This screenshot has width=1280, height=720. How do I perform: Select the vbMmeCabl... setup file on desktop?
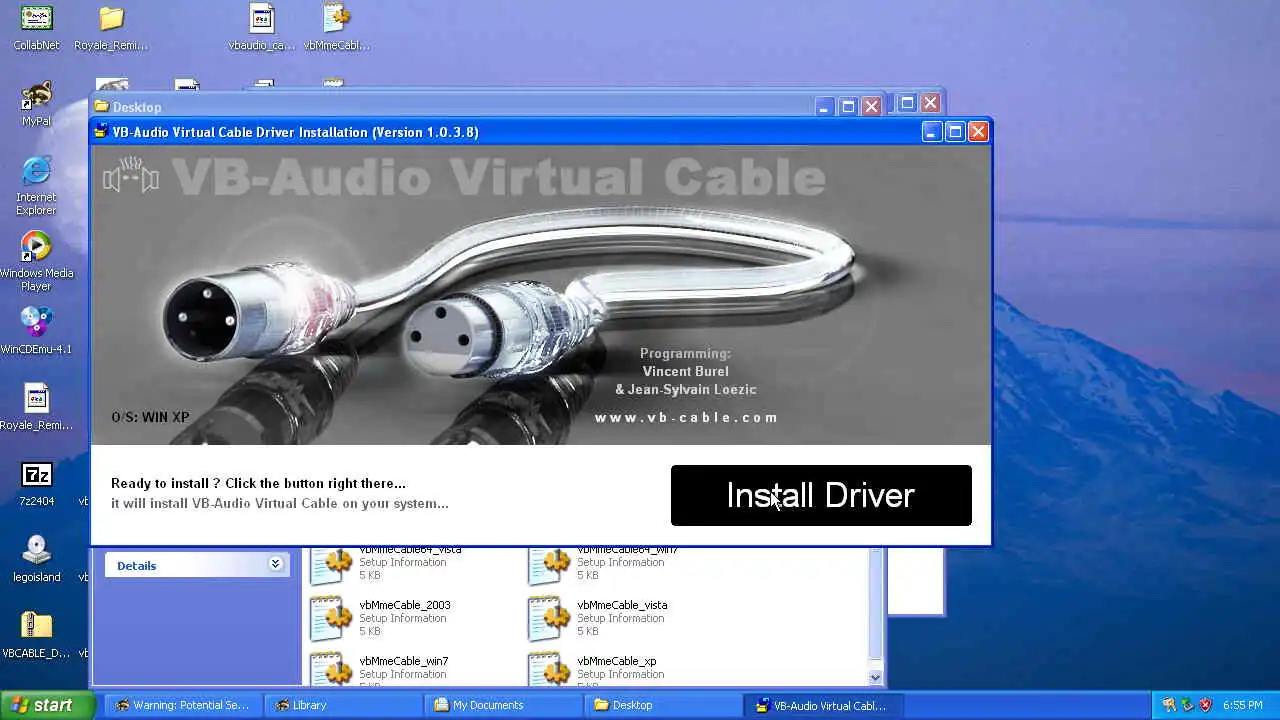(337, 27)
